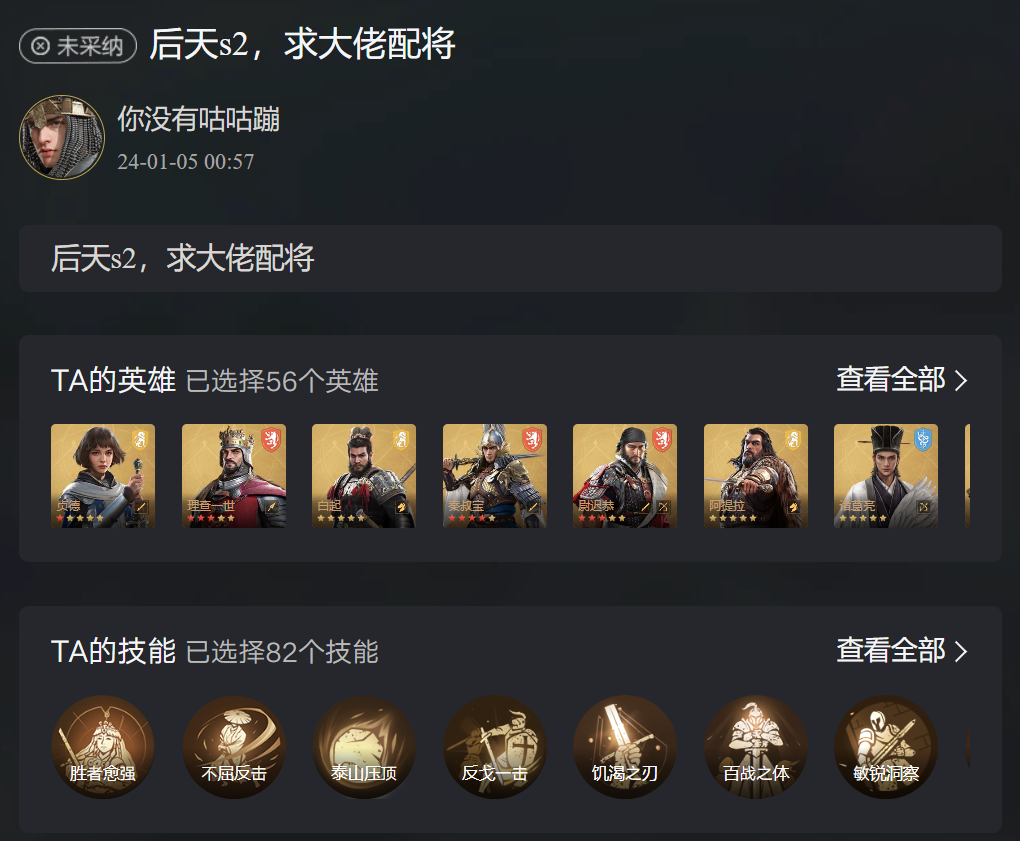The width and height of the screenshot is (1020, 841).
Task: Open the 敏锐洞察 skill icon
Action: 886,747
